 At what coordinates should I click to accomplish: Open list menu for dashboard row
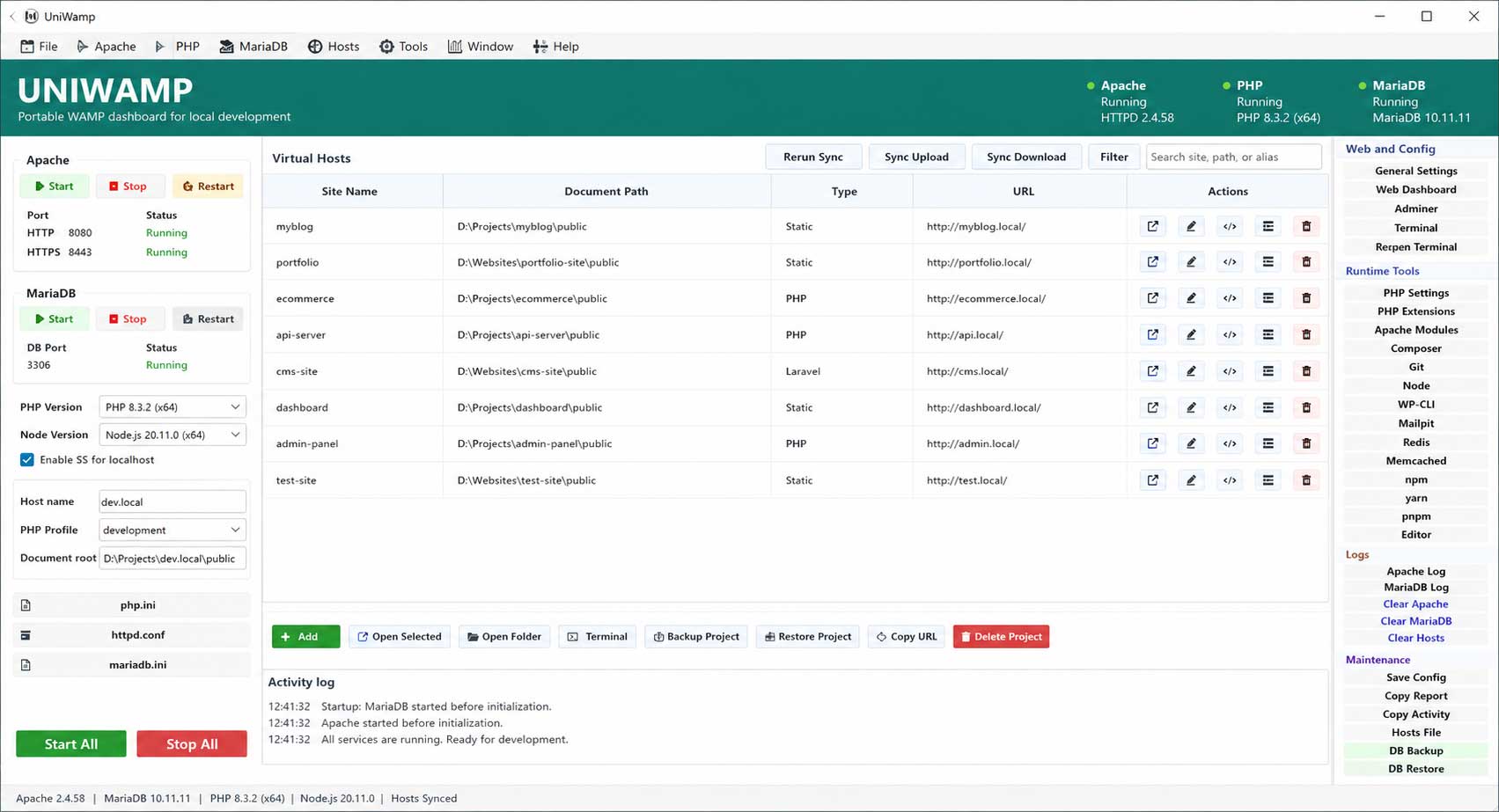1268,407
